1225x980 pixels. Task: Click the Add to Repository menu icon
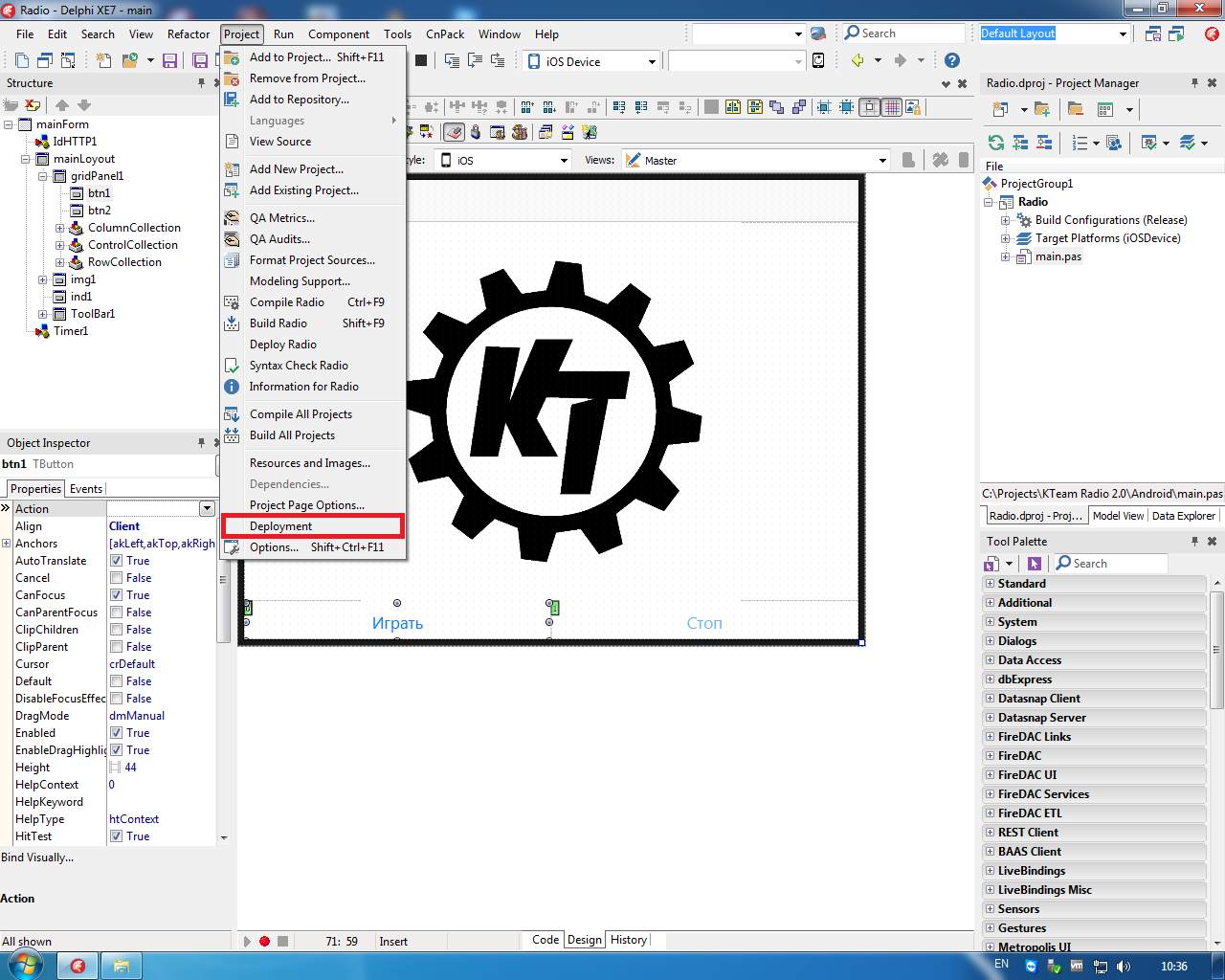(x=232, y=100)
